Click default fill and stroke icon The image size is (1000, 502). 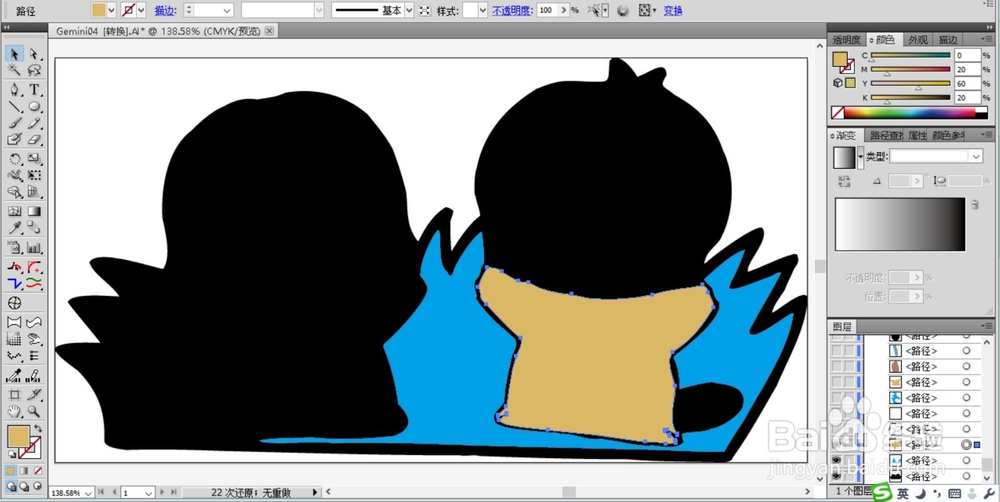click(11, 454)
